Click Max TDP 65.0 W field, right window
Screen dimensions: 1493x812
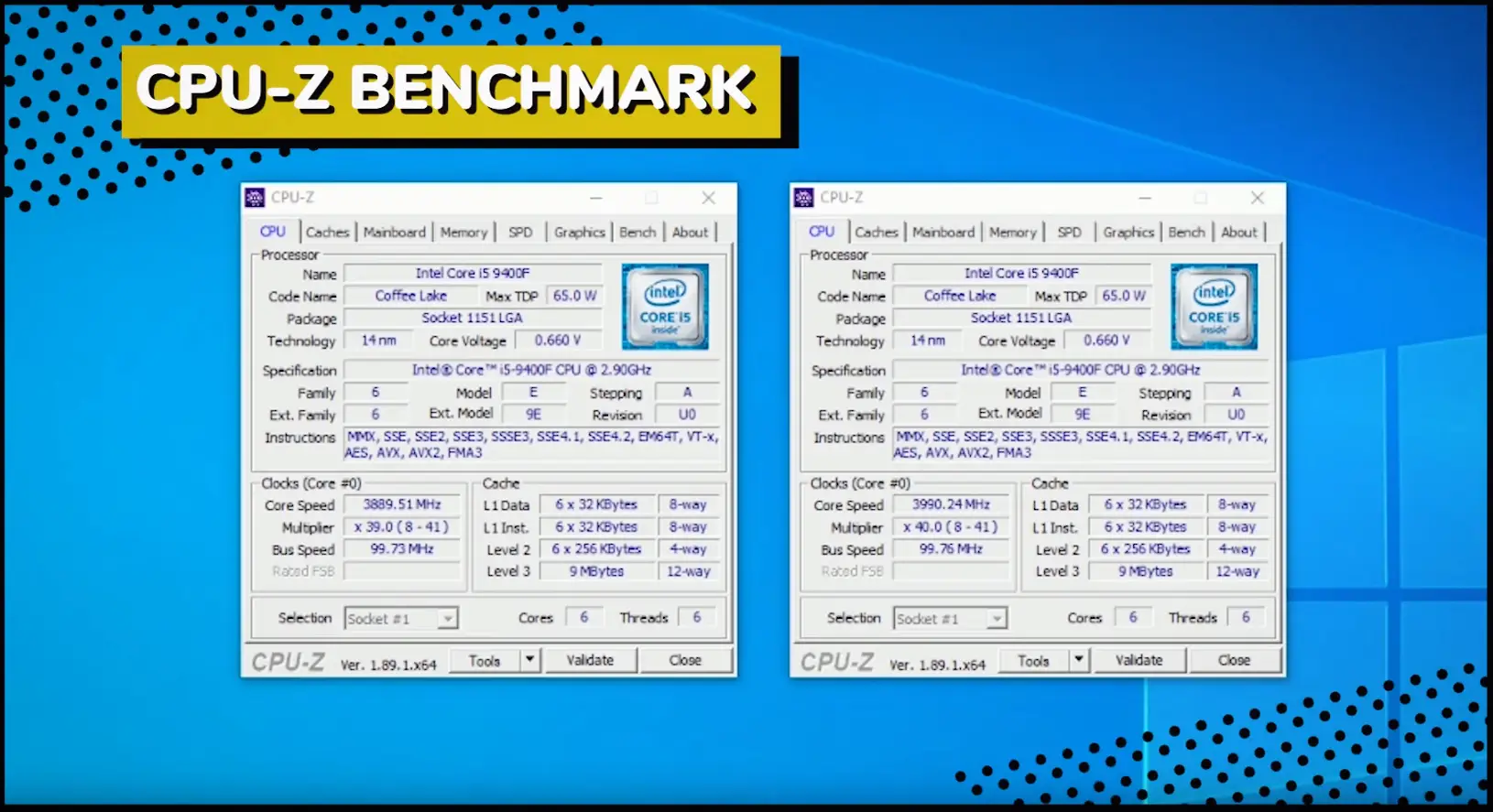[1124, 296]
